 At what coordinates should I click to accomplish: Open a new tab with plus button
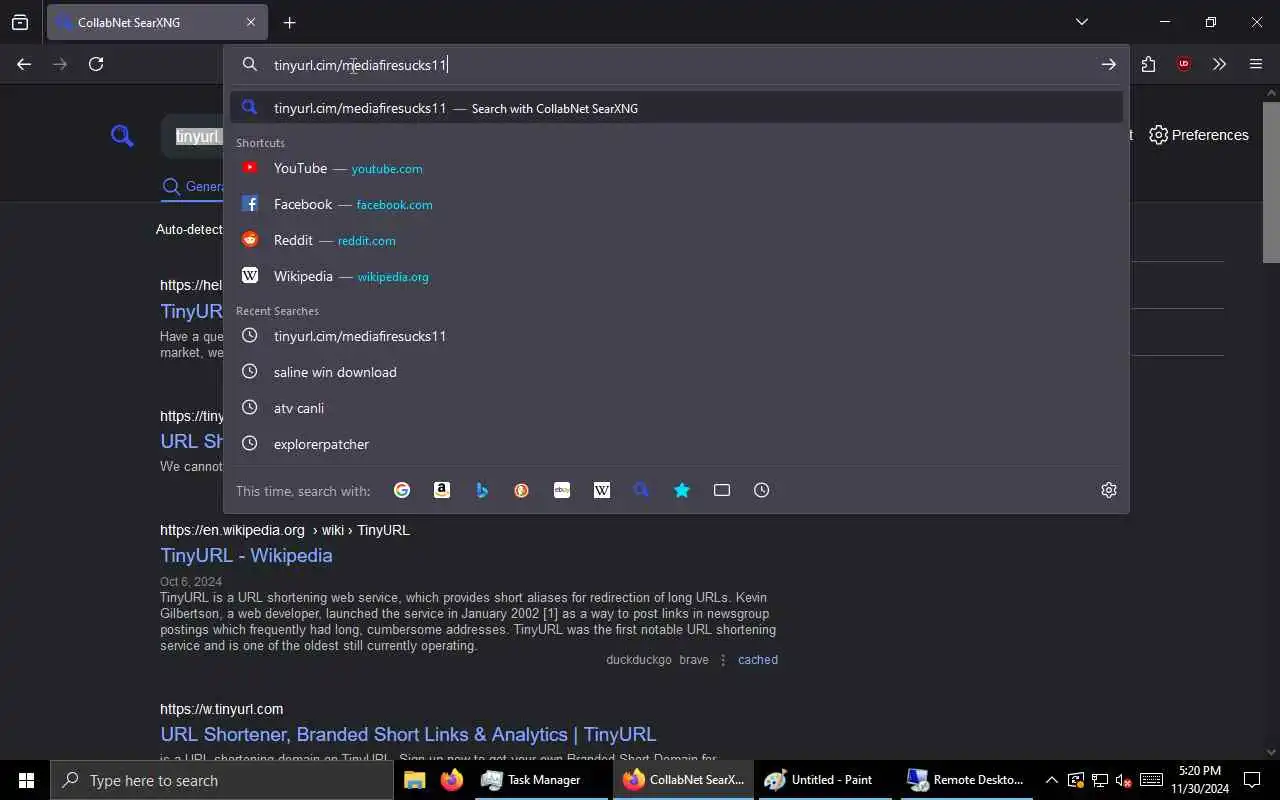pos(289,22)
